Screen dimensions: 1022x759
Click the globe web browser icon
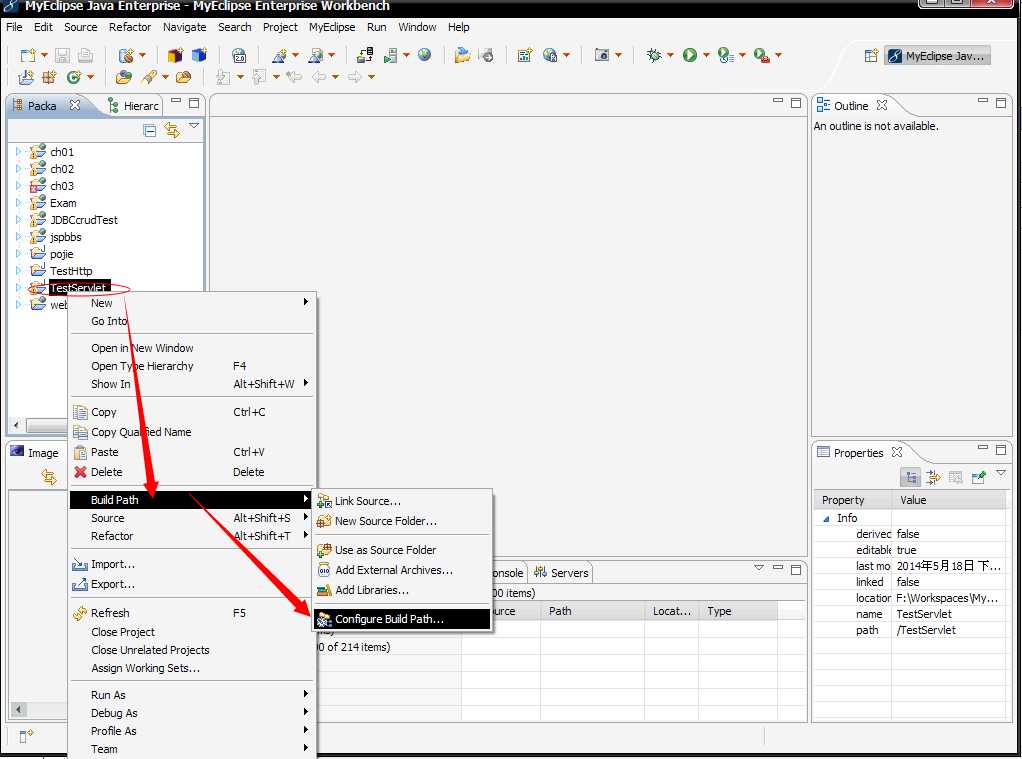click(424, 55)
